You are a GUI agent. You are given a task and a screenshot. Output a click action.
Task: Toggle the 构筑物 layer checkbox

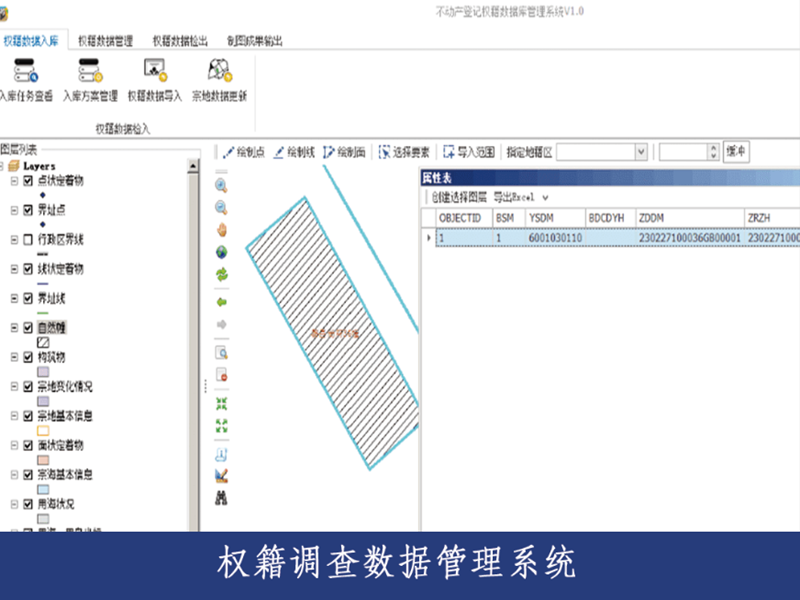coord(28,357)
